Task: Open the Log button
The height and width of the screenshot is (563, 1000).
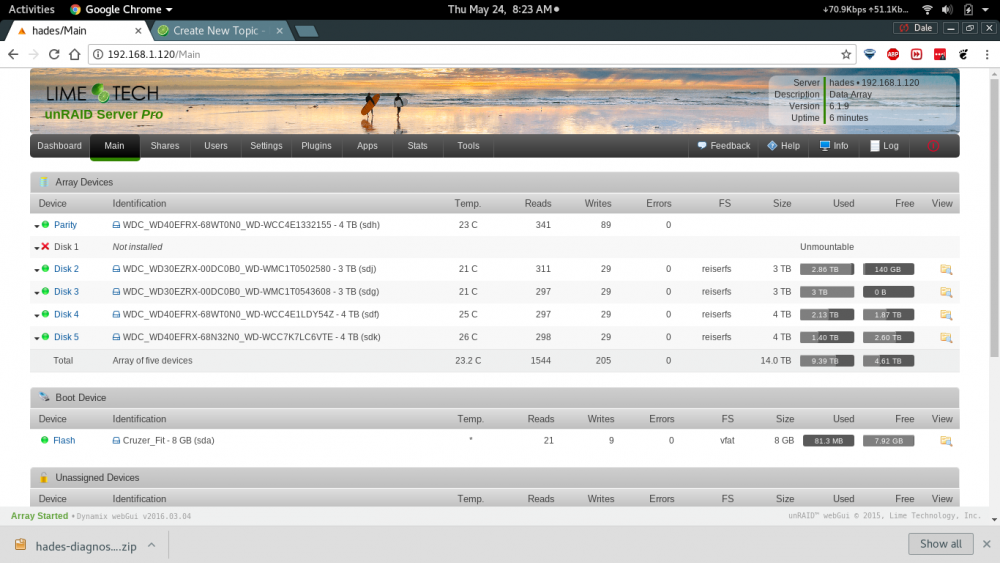Action: click(885, 146)
